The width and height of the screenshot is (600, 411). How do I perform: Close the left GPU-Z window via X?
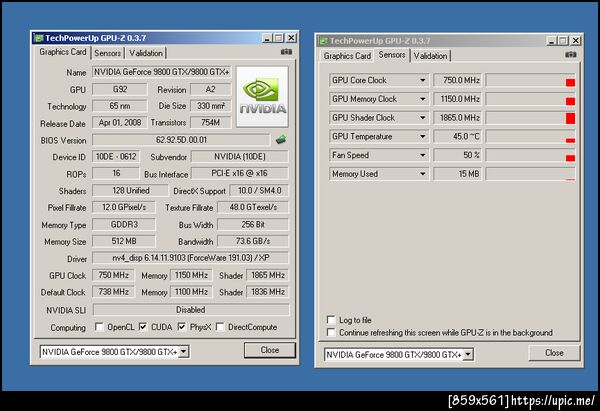tap(291, 38)
